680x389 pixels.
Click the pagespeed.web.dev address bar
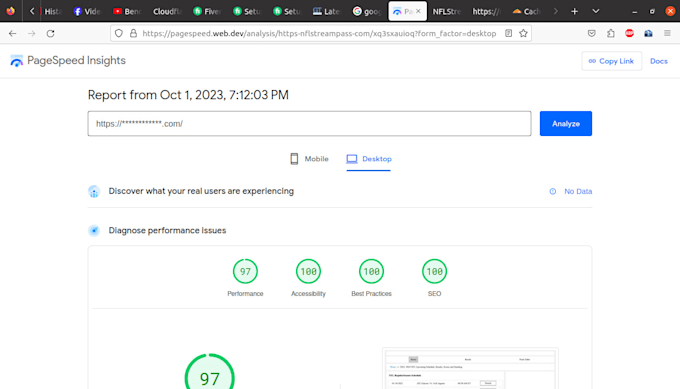coord(319,33)
